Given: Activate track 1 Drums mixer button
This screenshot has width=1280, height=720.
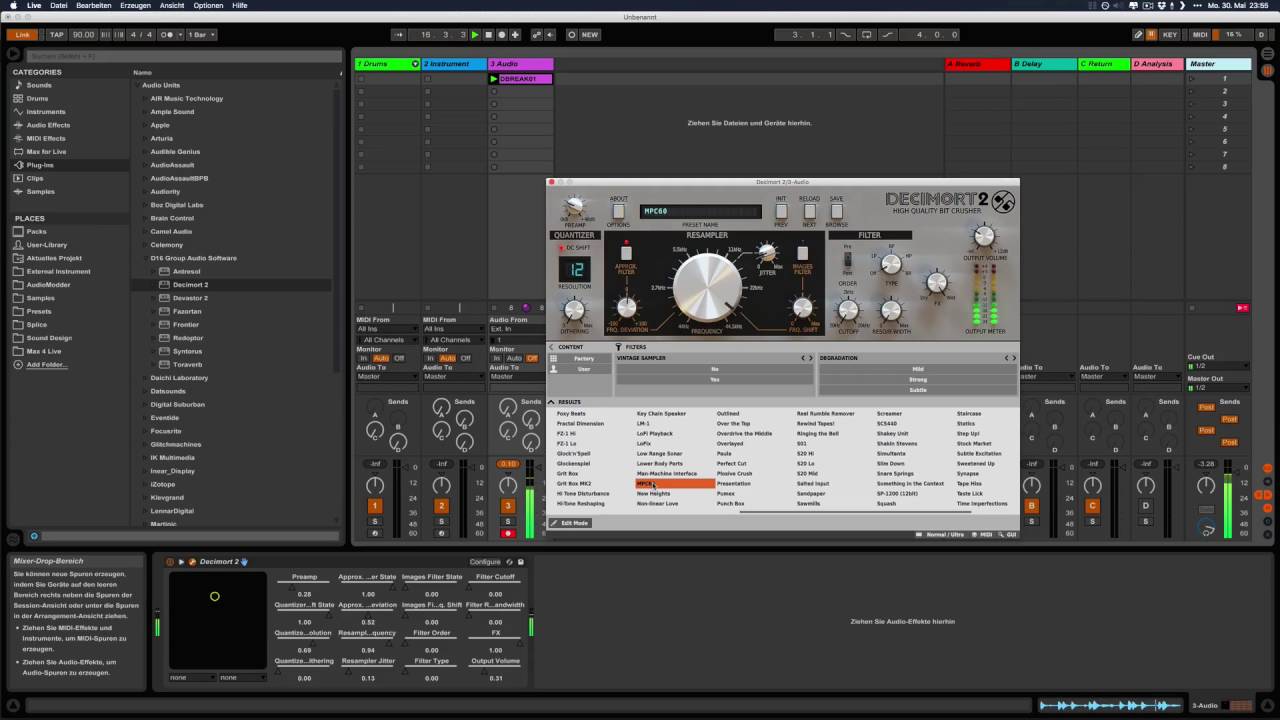Looking at the screenshot, I should click(x=375, y=506).
